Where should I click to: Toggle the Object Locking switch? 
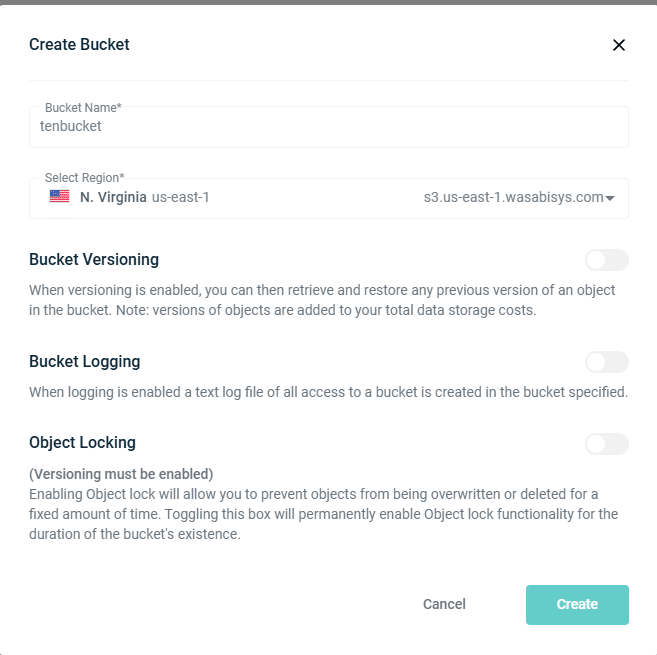[607, 444]
